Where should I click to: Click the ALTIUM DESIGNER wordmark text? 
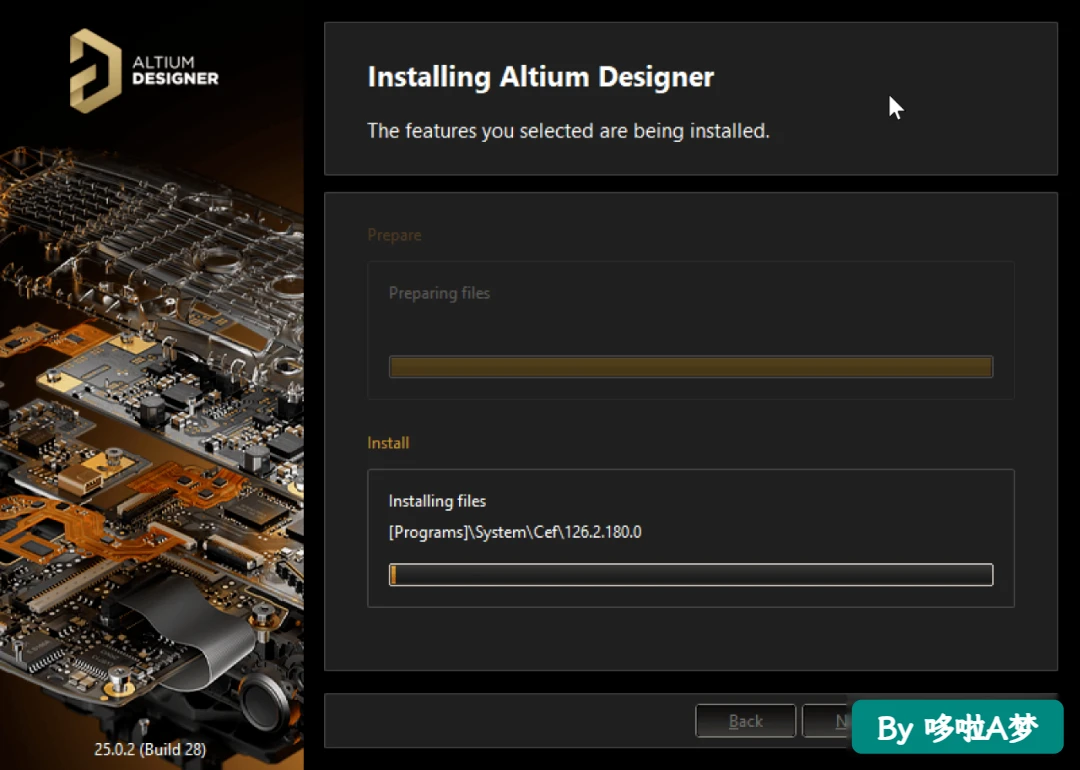pyautogui.click(x=175, y=70)
